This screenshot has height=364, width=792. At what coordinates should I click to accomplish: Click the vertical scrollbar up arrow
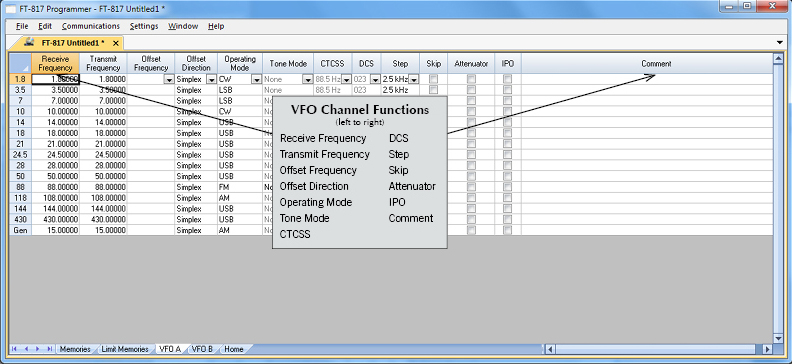tap(778, 59)
